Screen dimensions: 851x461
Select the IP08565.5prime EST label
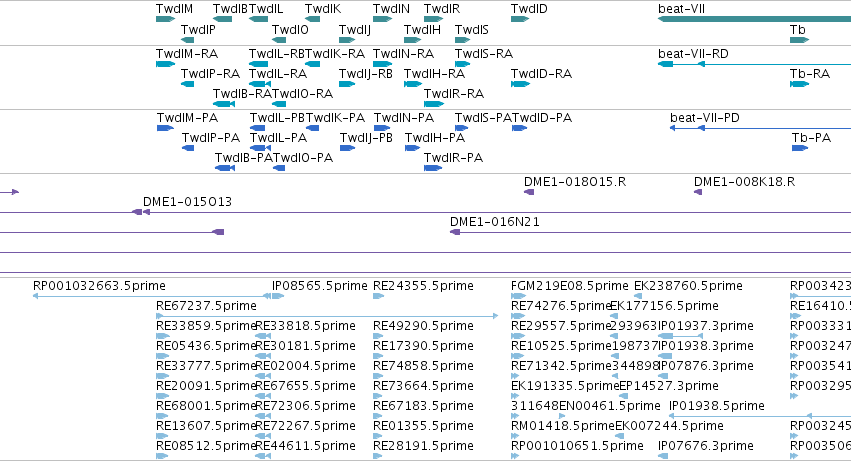click(320, 286)
